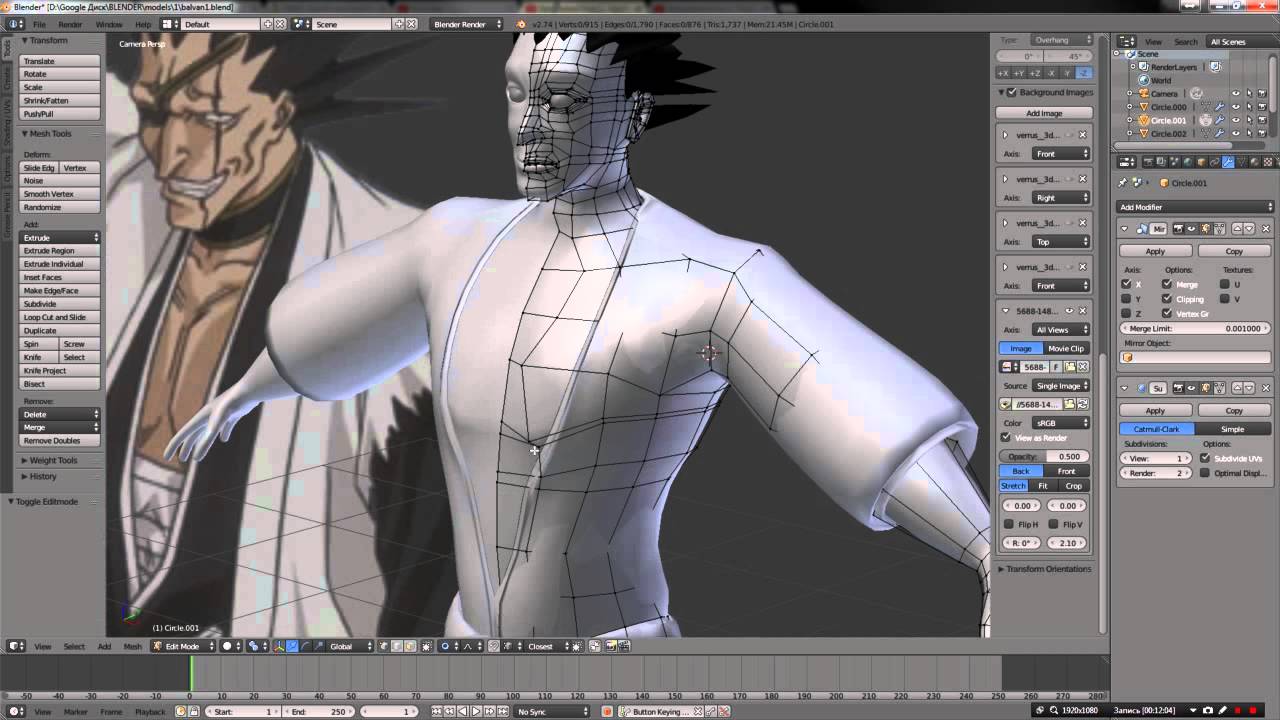
Task: Open the Mesh menu in viewport header
Action: pyautogui.click(x=132, y=646)
